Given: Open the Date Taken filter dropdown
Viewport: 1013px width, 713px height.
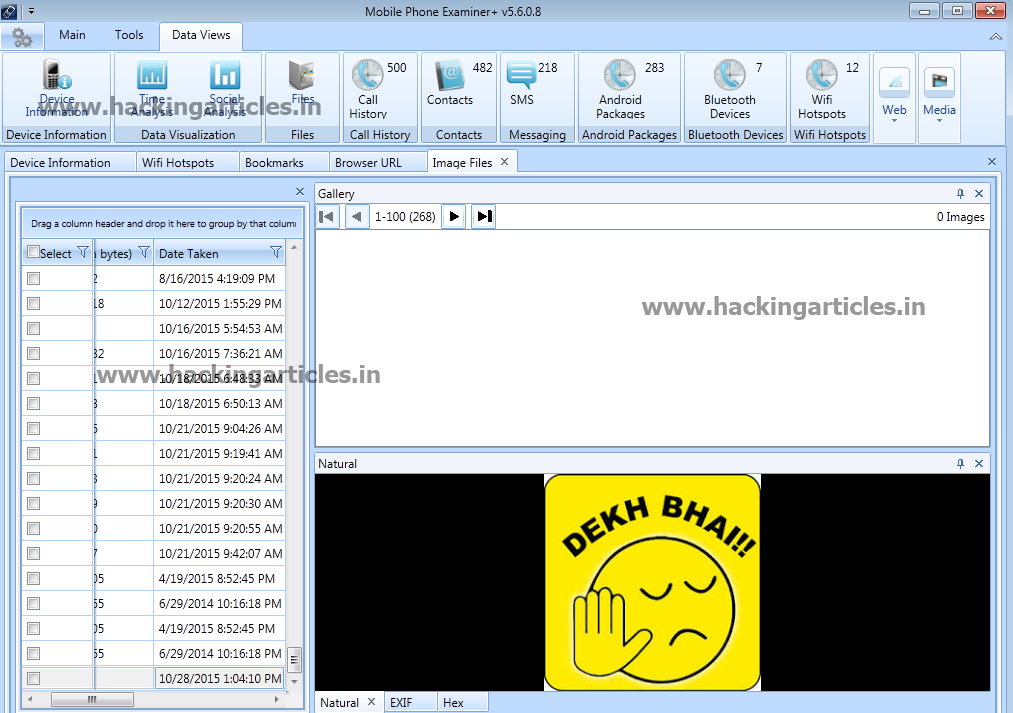Looking at the screenshot, I should pyautogui.click(x=276, y=252).
